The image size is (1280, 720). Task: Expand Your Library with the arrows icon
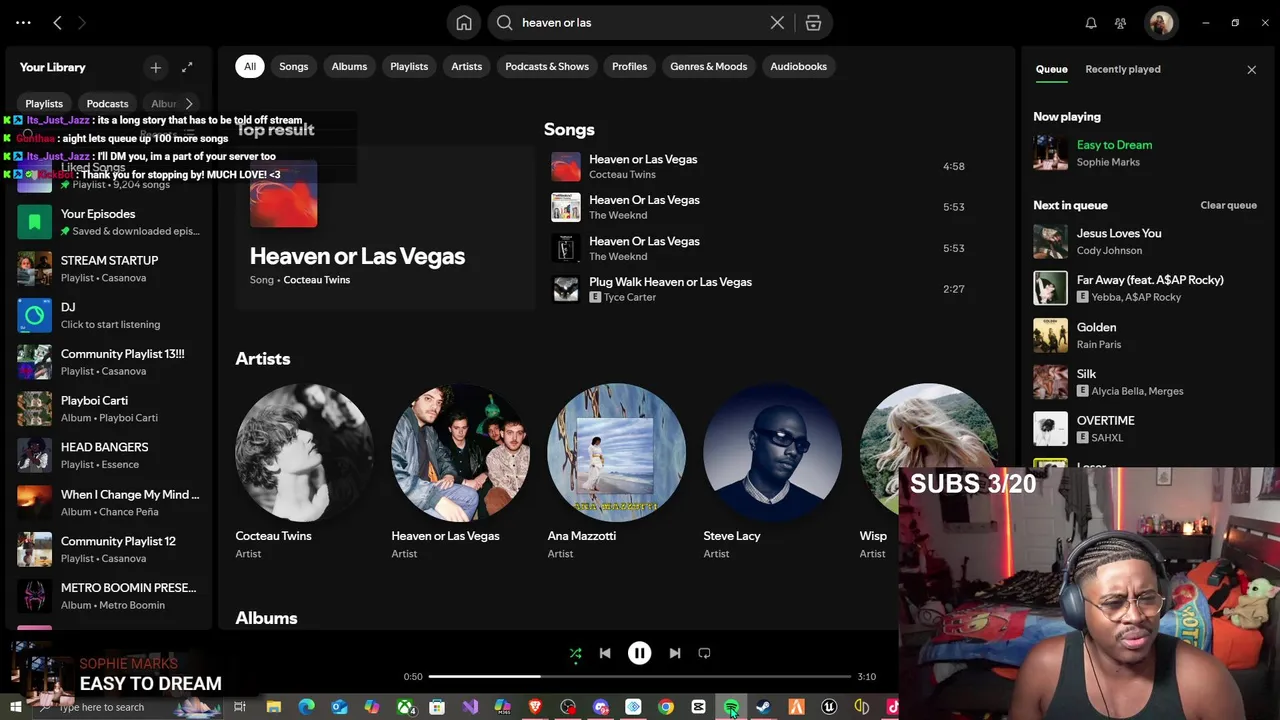(x=187, y=67)
